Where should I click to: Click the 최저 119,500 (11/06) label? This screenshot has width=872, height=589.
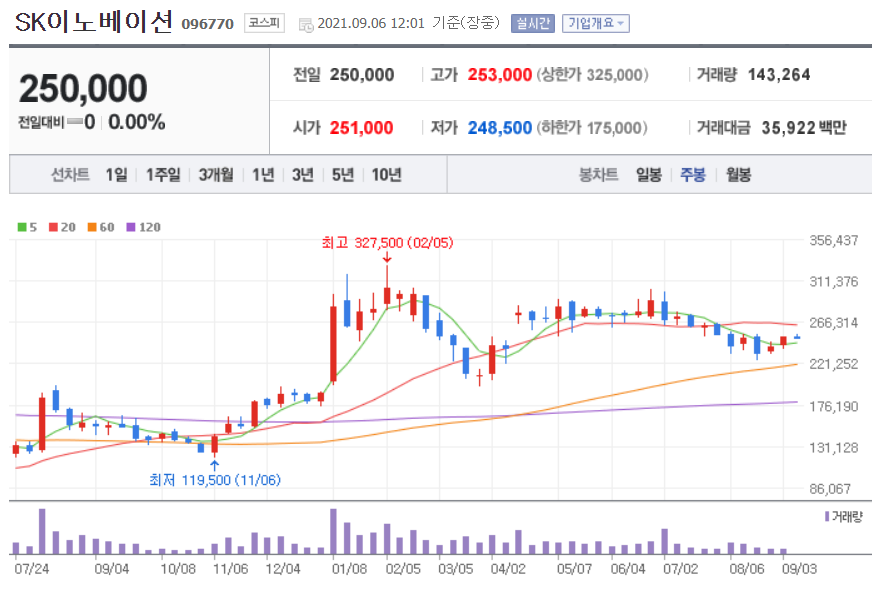coord(215,480)
